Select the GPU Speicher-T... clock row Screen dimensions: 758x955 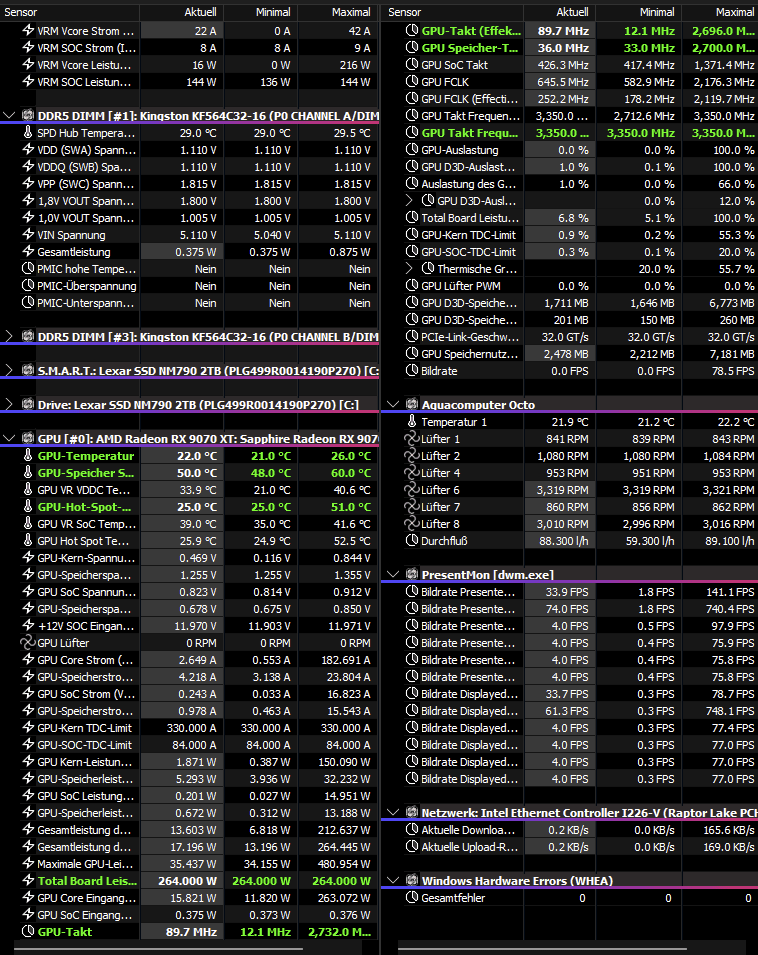point(570,48)
